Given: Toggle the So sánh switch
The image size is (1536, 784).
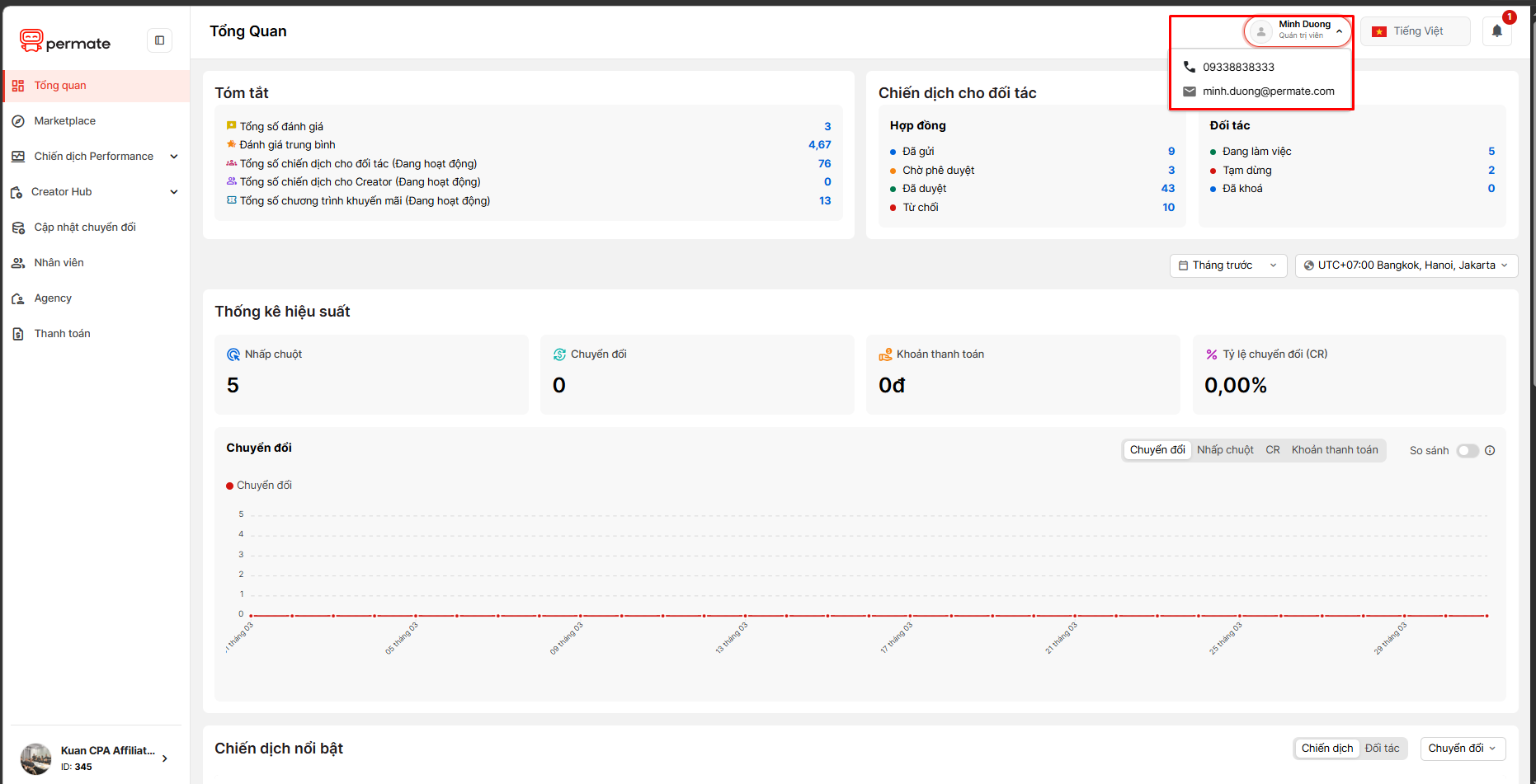Looking at the screenshot, I should (x=1468, y=450).
